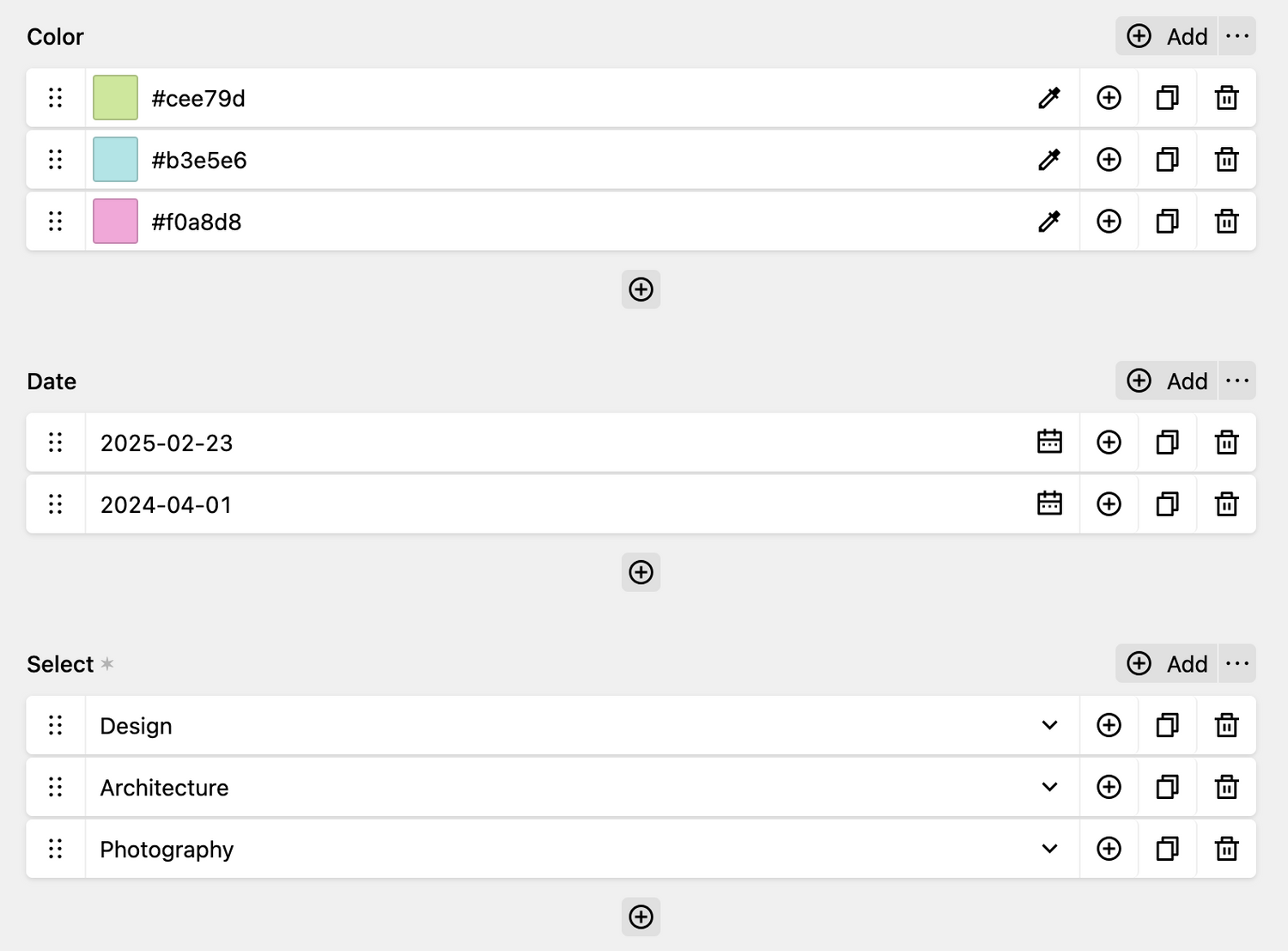Click the trash icon for 2025-02-23
This screenshot has width=1288, height=951.
pyautogui.click(x=1226, y=442)
